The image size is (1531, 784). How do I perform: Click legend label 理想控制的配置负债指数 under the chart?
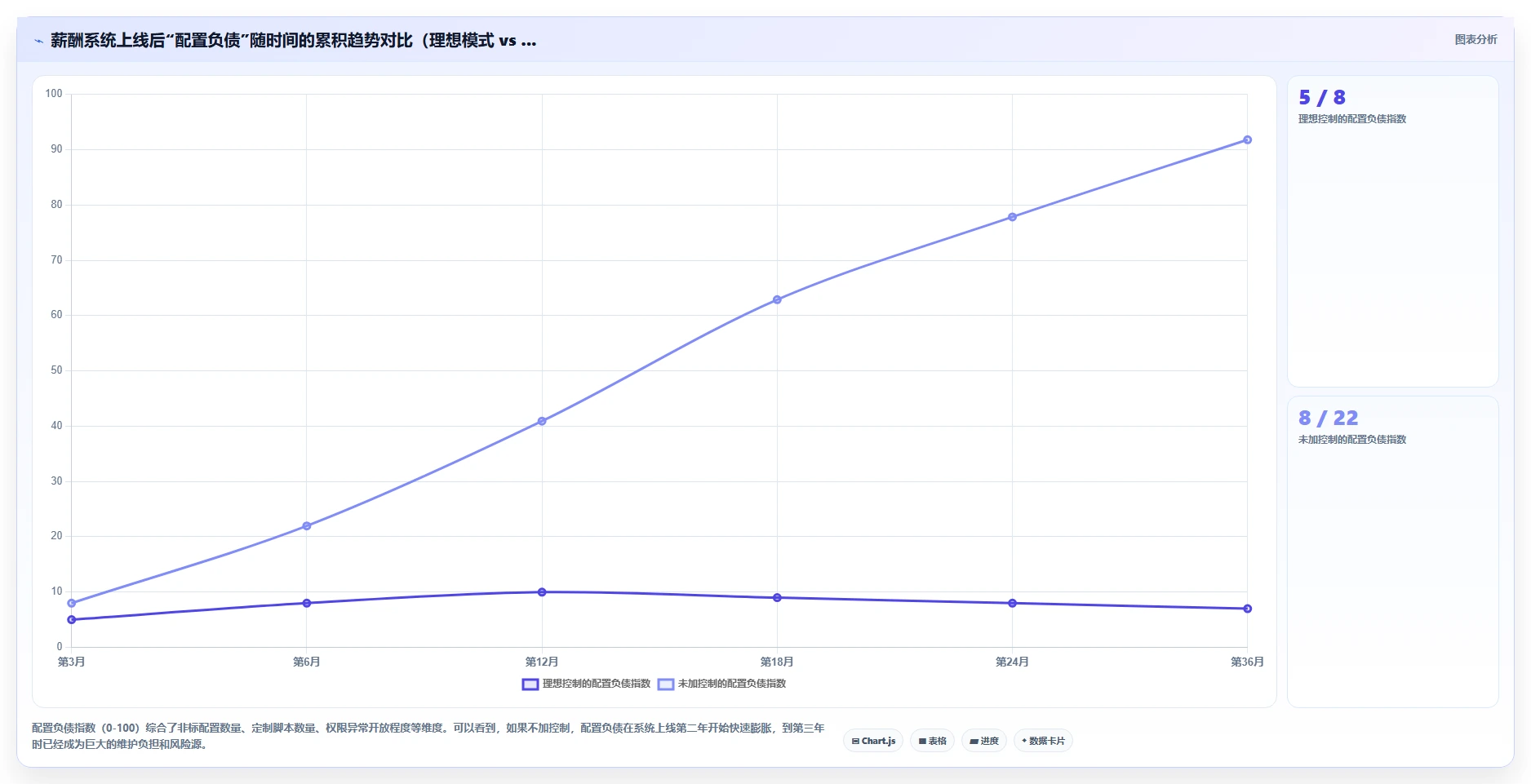(x=597, y=684)
